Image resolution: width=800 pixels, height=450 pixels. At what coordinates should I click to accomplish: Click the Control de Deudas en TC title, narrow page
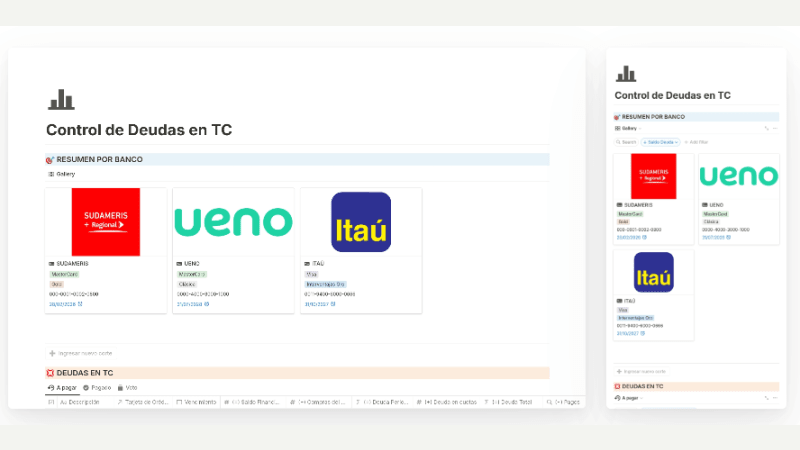pos(672,95)
